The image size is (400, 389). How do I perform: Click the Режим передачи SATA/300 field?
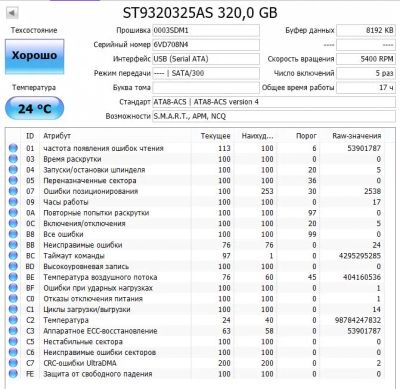pyautogui.click(x=206, y=73)
